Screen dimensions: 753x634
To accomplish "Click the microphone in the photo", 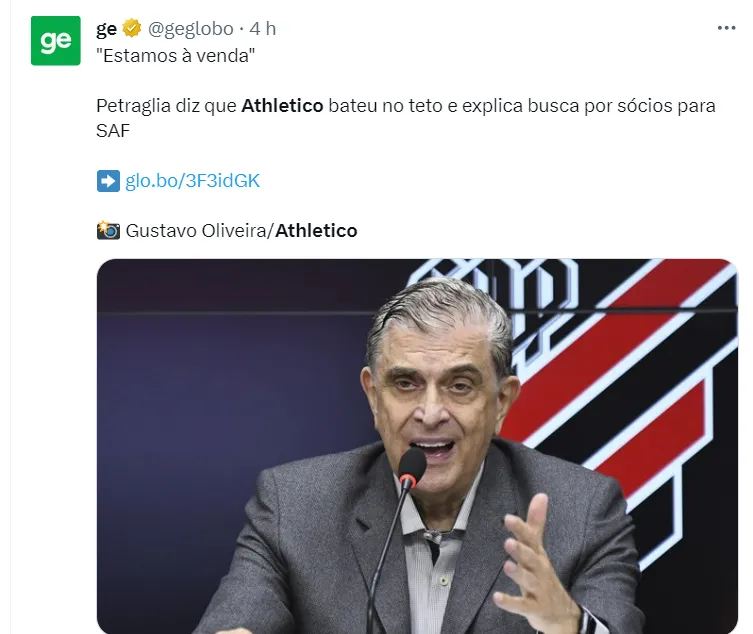I will pos(412,468).
